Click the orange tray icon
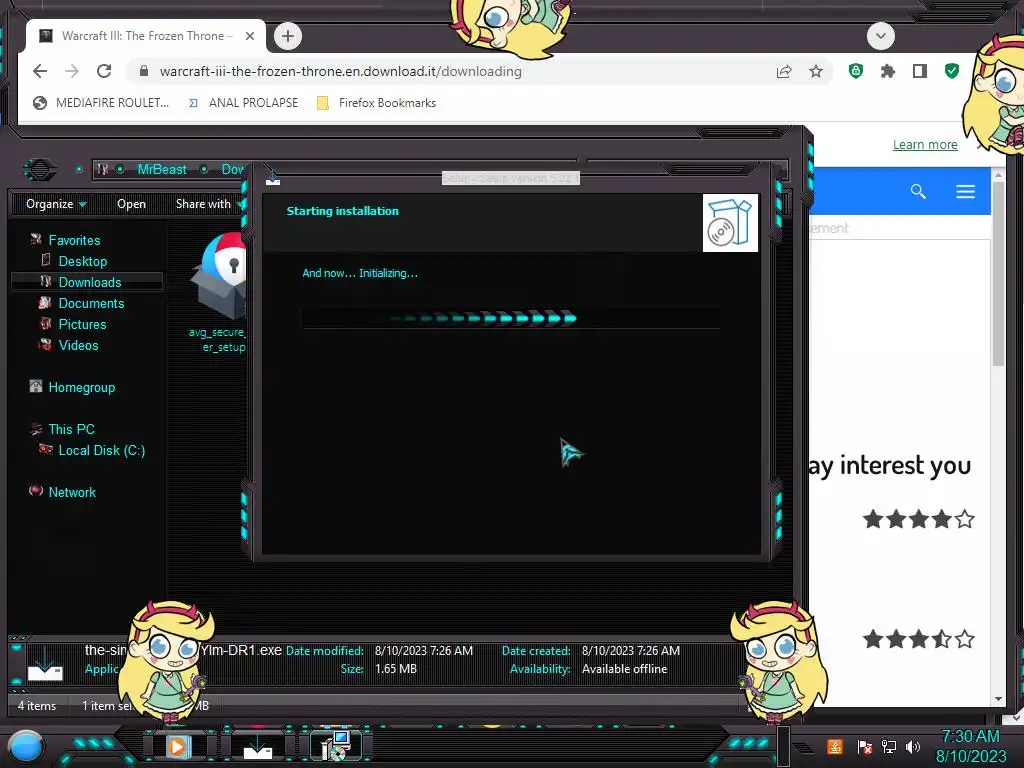Screen dimensions: 1024x768 (835, 746)
